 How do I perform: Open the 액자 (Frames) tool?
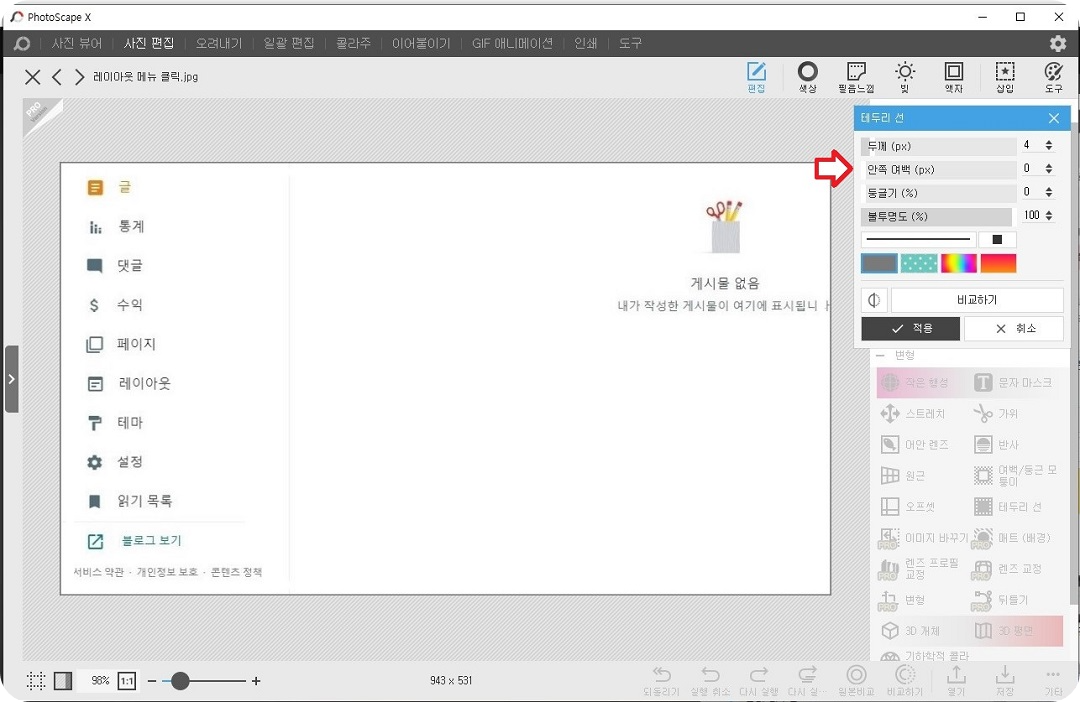pos(953,76)
